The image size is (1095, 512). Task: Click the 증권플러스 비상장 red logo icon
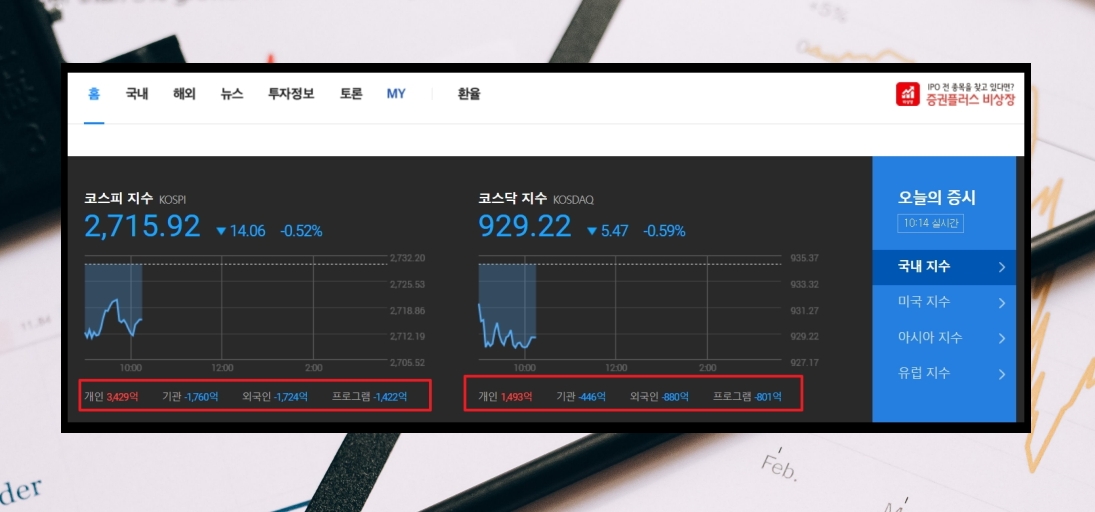click(908, 94)
